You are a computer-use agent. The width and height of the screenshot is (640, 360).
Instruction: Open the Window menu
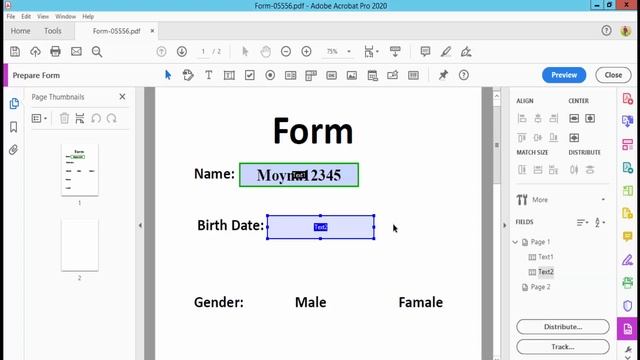click(65, 16)
